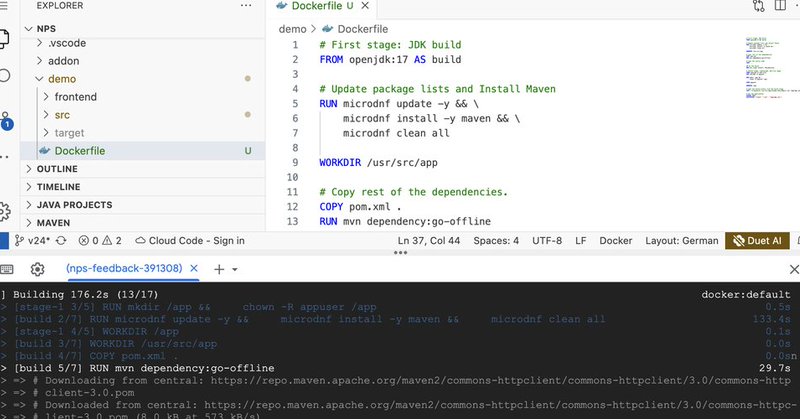Viewport: 800px width, 419px height.
Task: Click the Docker whale icon on Dockerfile tab
Action: coord(282,6)
